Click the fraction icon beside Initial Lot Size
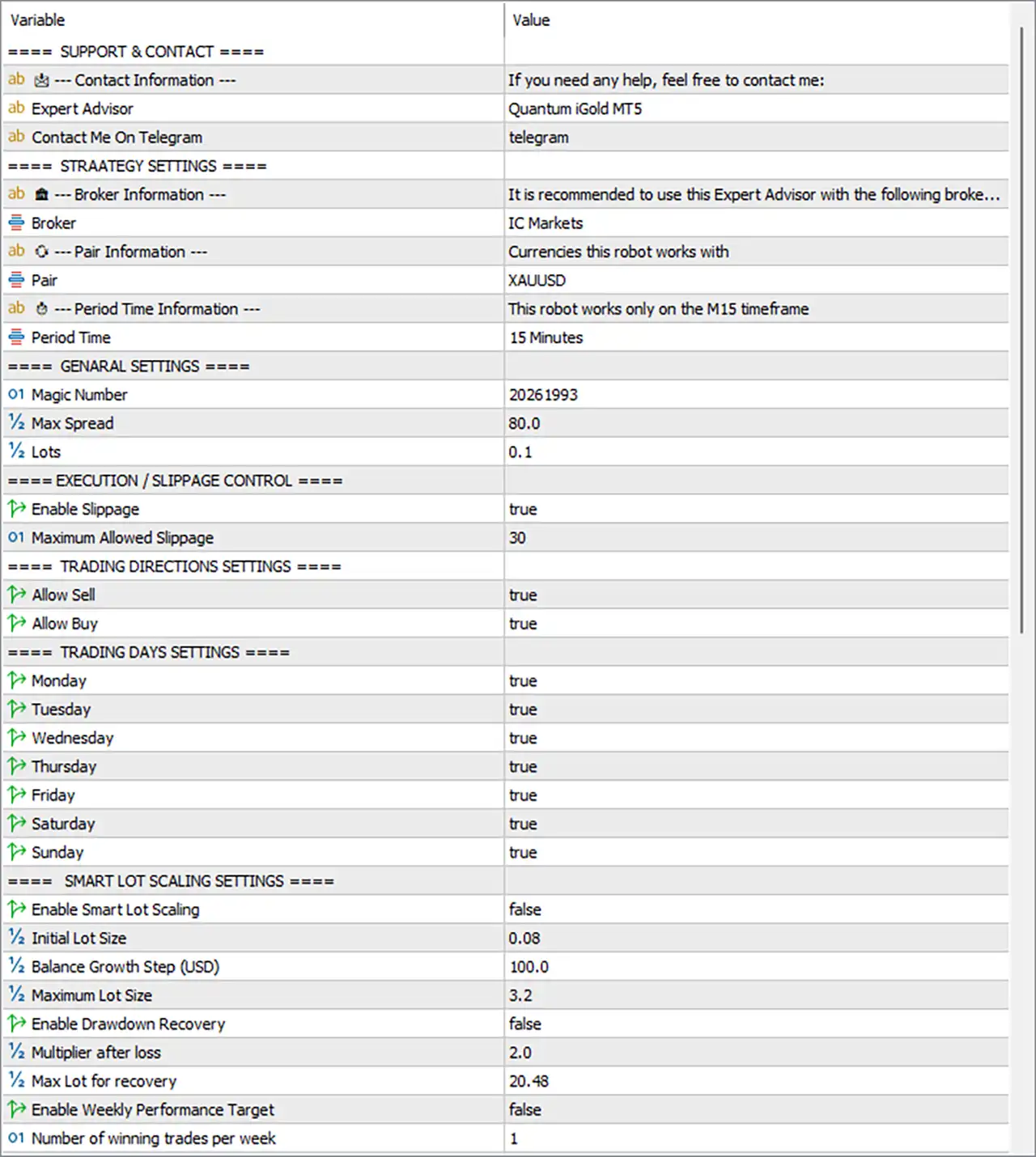The height and width of the screenshot is (1157, 1036). 16,938
